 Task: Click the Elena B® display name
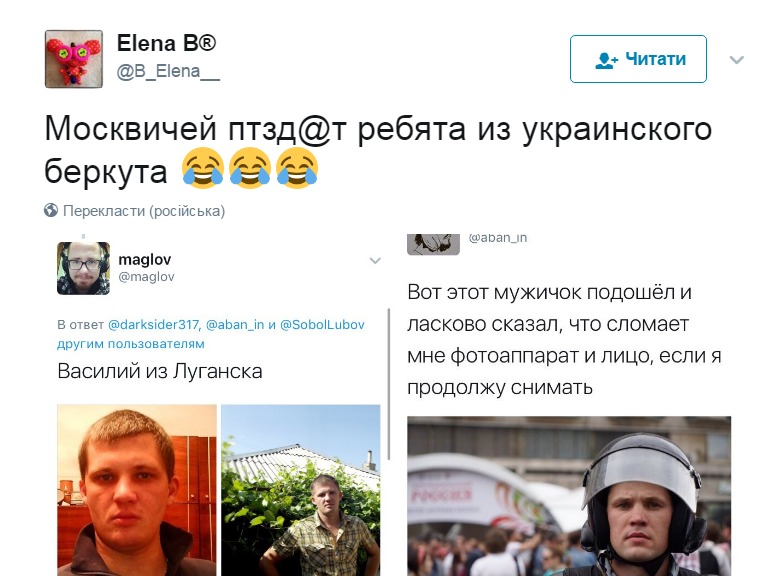166,44
